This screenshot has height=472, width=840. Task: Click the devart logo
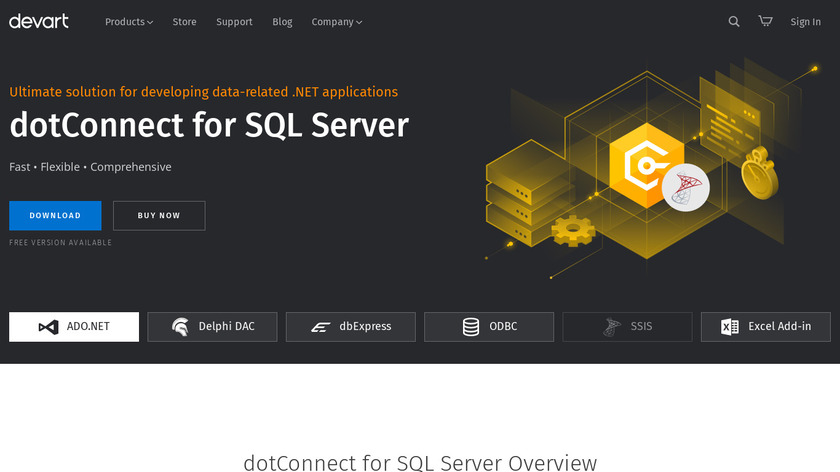[39, 21]
